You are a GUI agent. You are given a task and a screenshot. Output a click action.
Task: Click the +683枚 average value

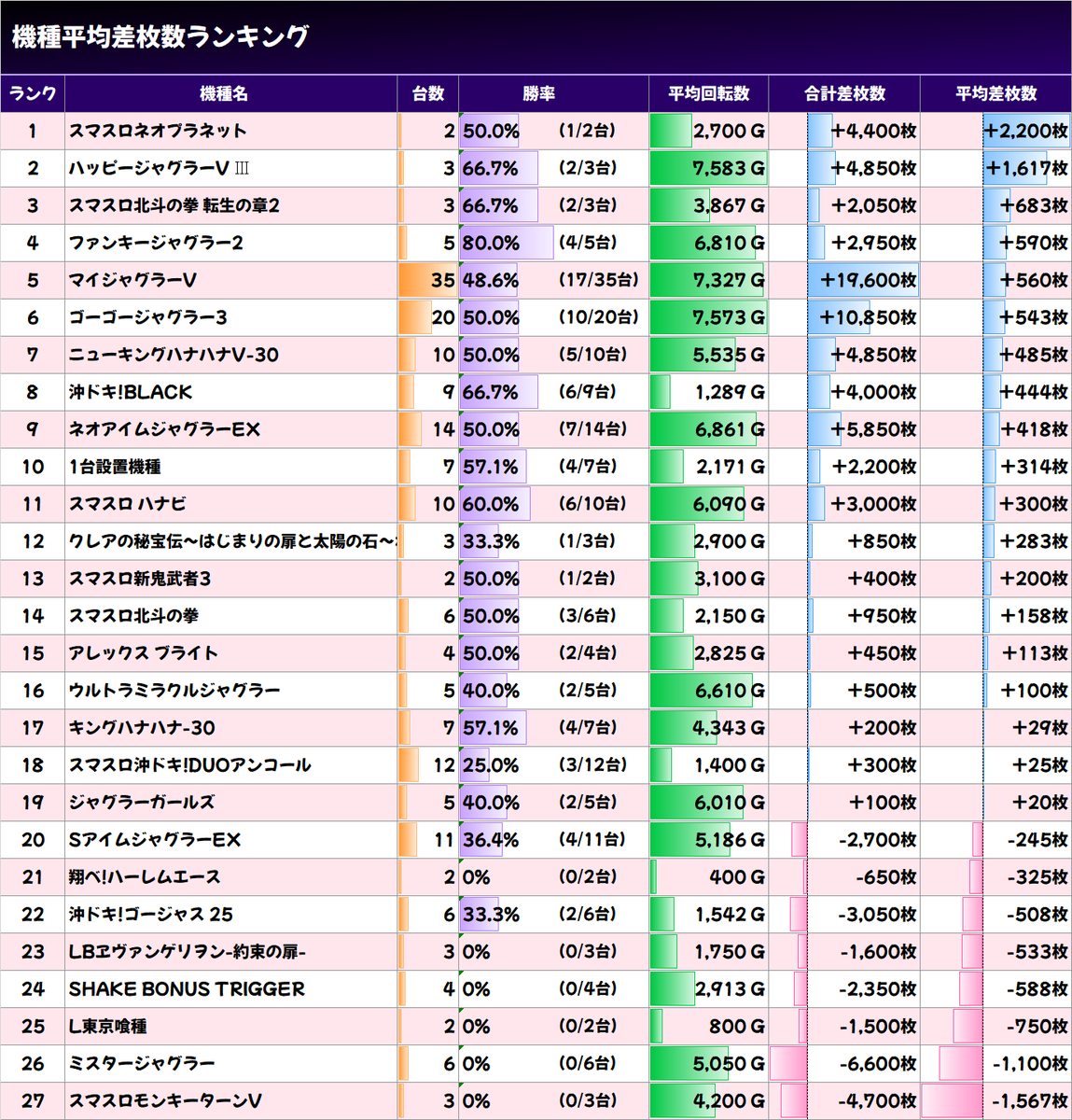pyautogui.click(x=1034, y=205)
